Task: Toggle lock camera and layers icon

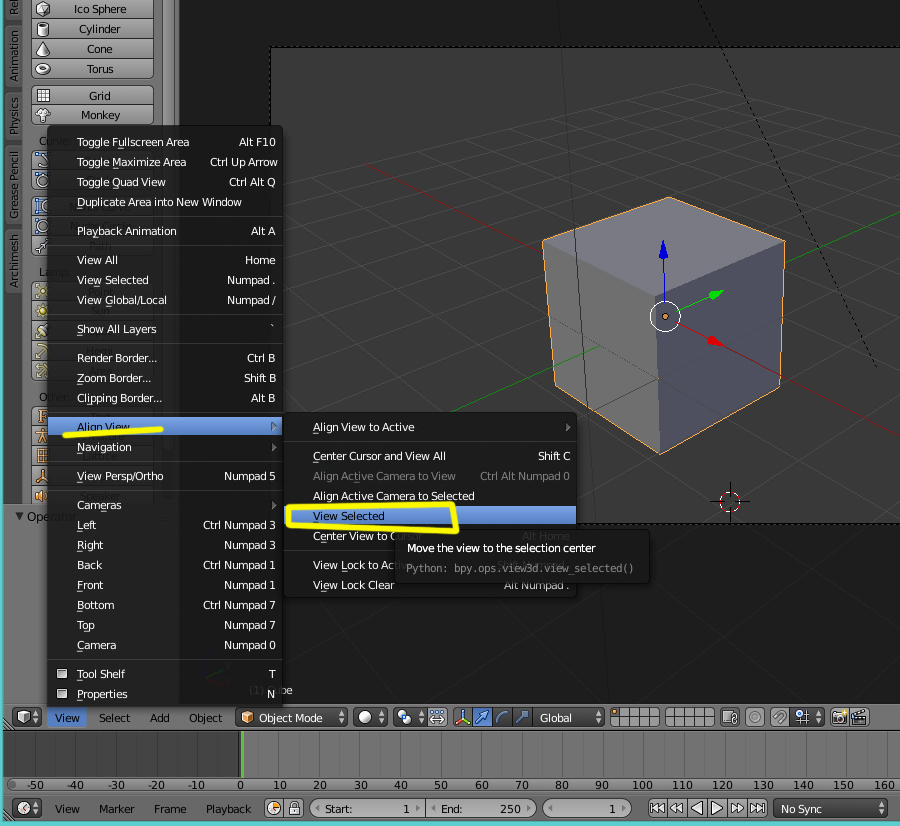Action: pos(730,718)
